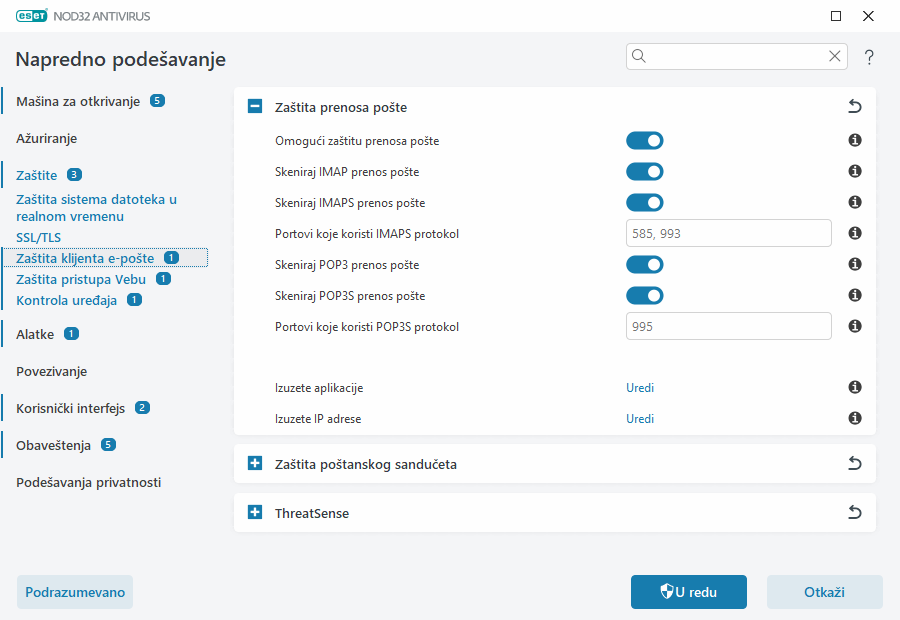Open Mašina za otkrivanje in sidebar
Viewport: 900px width, 620px height.
[x=78, y=101]
